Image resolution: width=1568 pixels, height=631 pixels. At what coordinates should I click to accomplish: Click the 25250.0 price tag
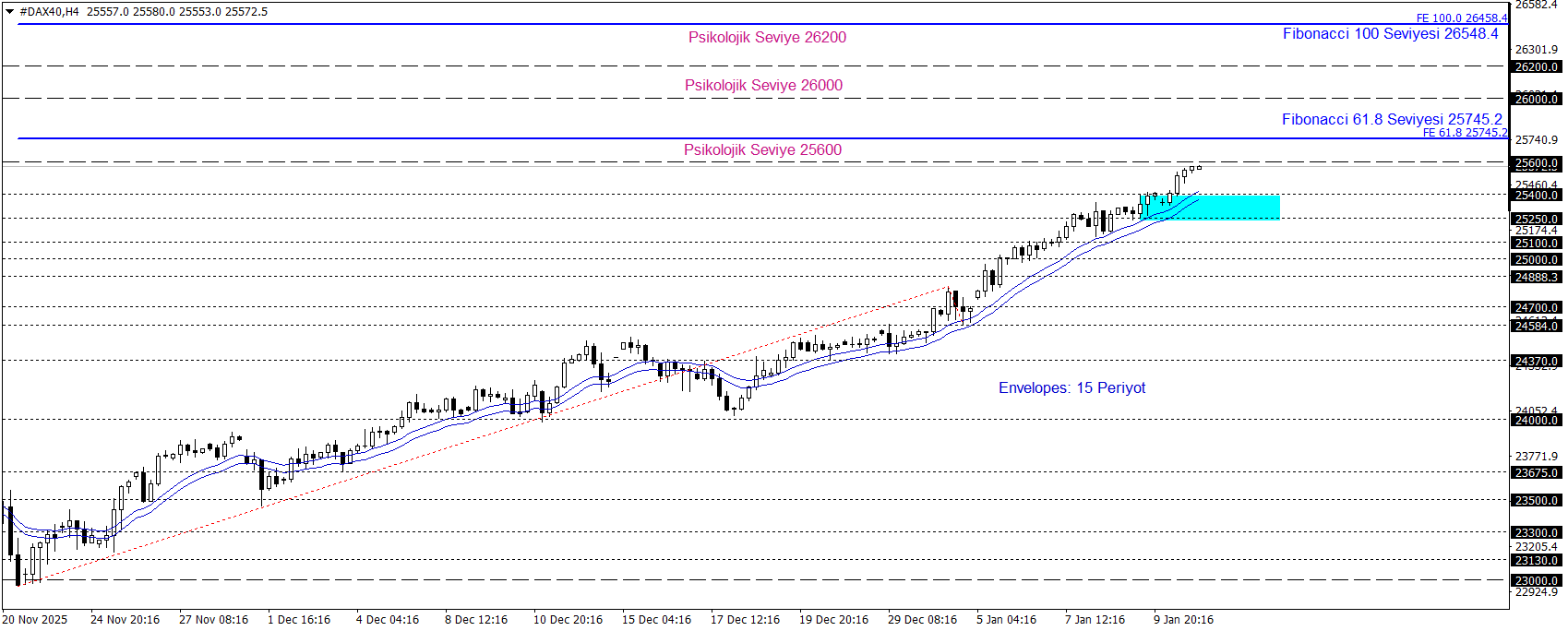pyautogui.click(x=1536, y=220)
